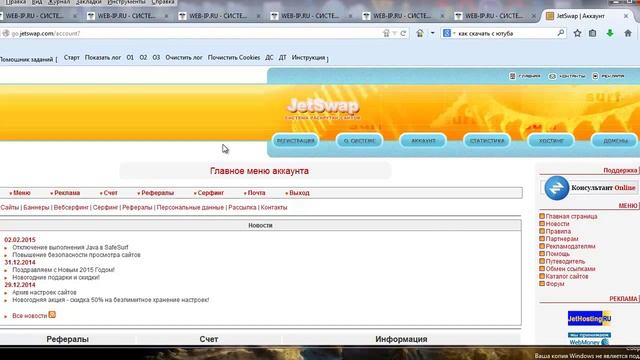Open the Рассылка link

pos(242,207)
